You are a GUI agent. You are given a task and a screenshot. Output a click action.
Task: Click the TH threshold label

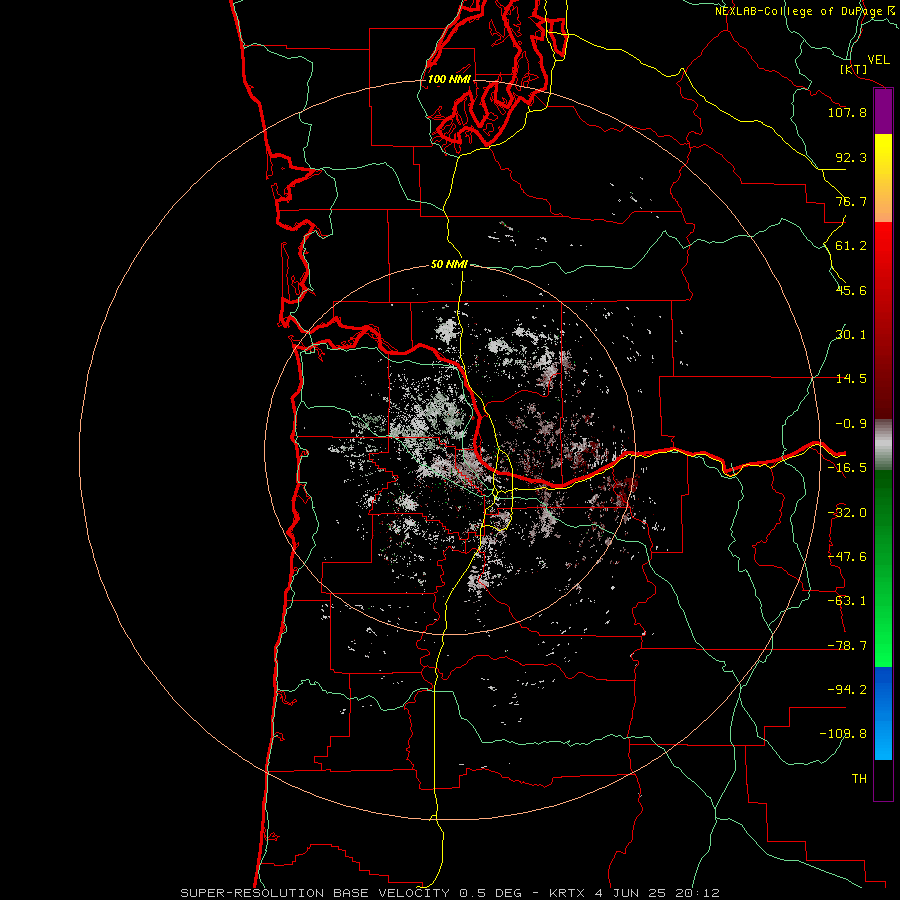pyautogui.click(x=859, y=779)
